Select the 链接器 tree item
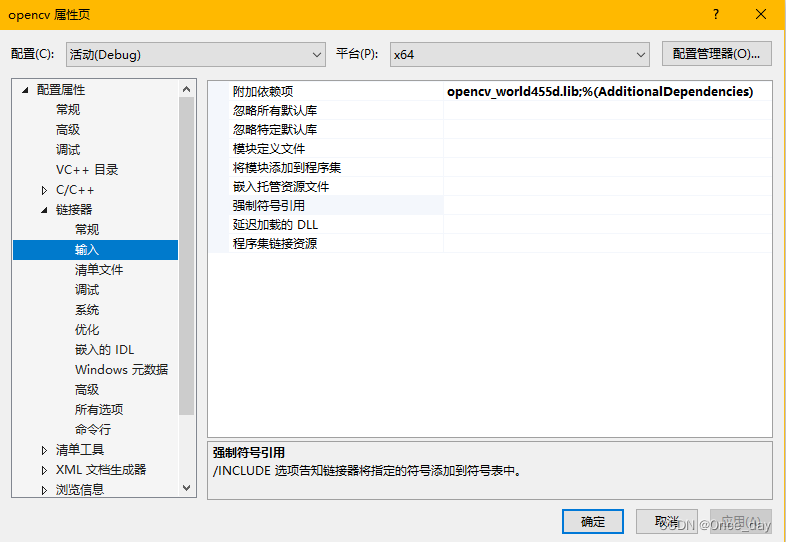The image size is (786, 542). click(74, 210)
